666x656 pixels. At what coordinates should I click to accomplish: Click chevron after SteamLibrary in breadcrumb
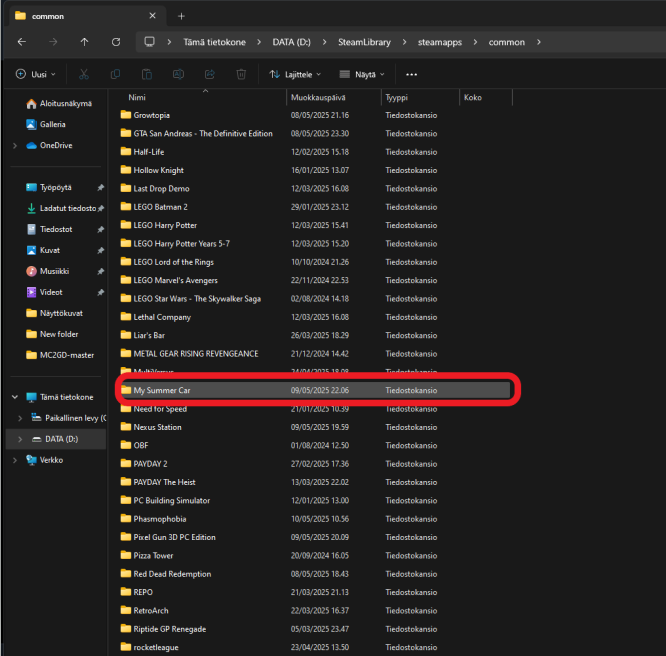pyautogui.click(x=404, y=42)
